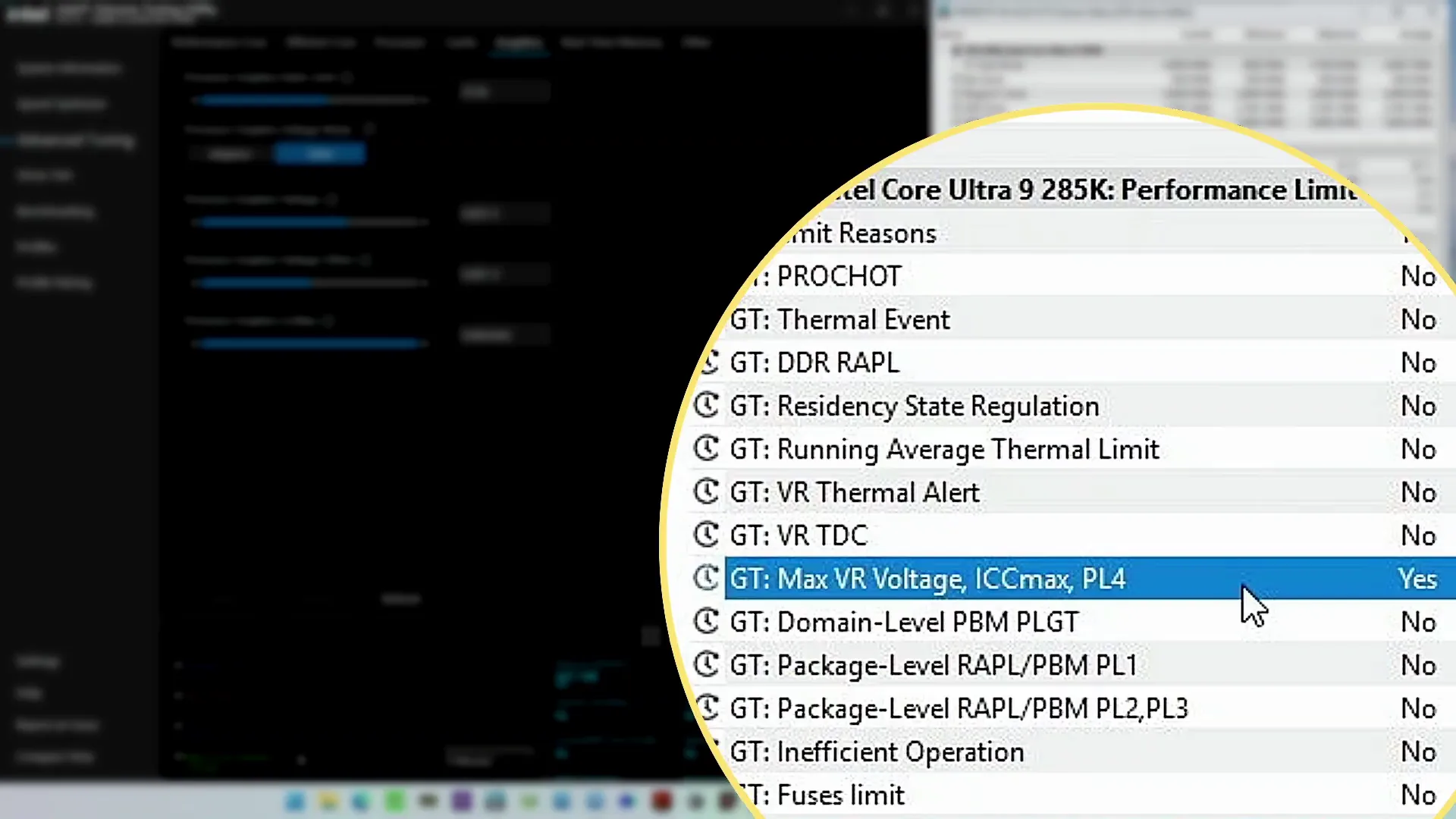
Task: Select GT: Domain-Level PBM PLGT label
Action: point(904,623)
